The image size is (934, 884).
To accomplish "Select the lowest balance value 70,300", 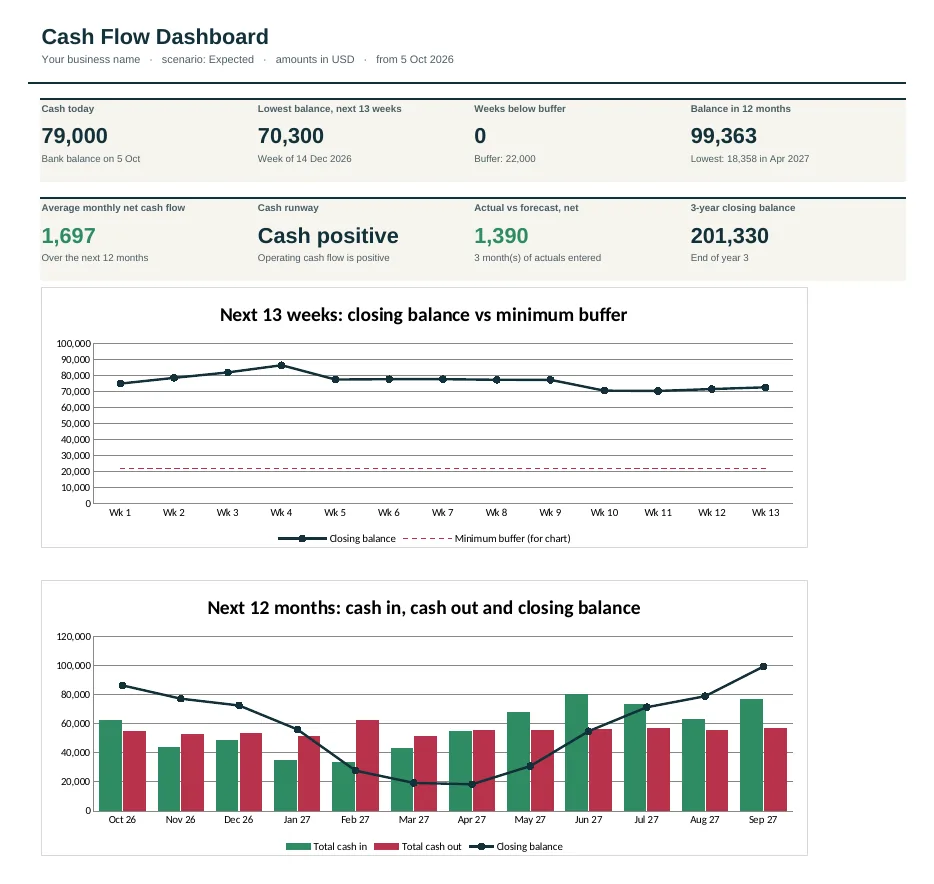I will 291,136.
